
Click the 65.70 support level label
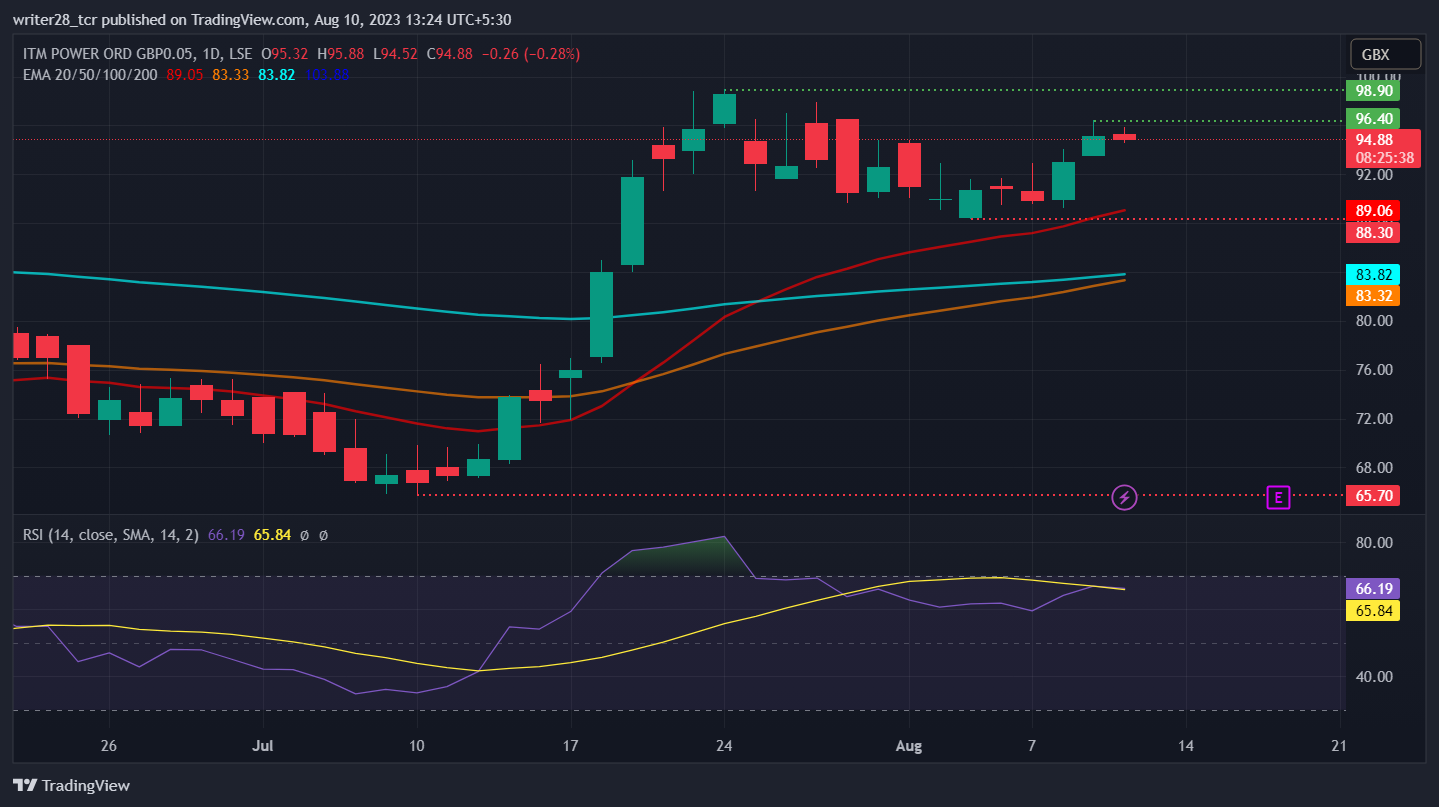[x=1372, y=496]
